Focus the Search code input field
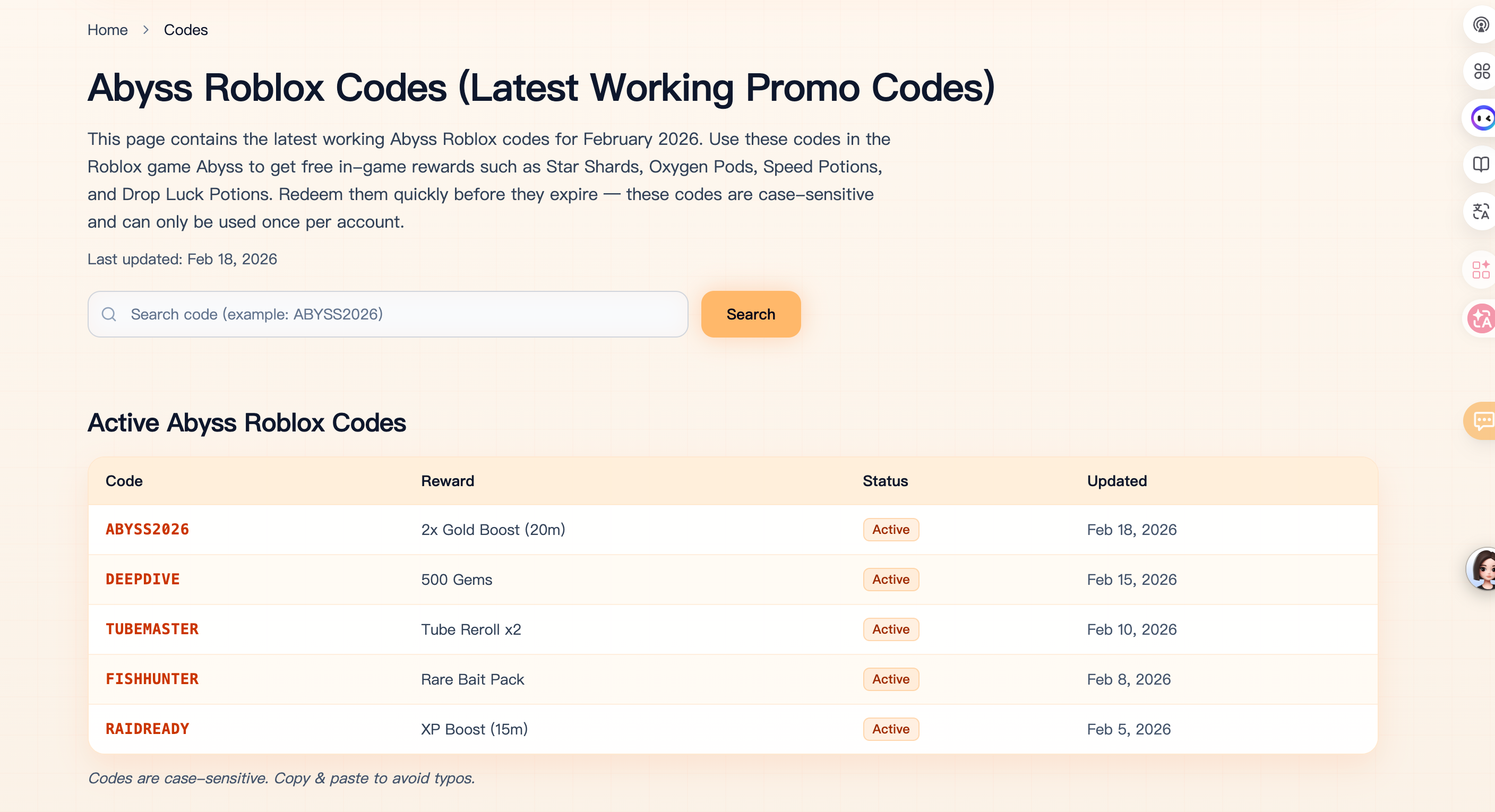Viewport: 1495px width, 812px height. [x=400, y=314]
